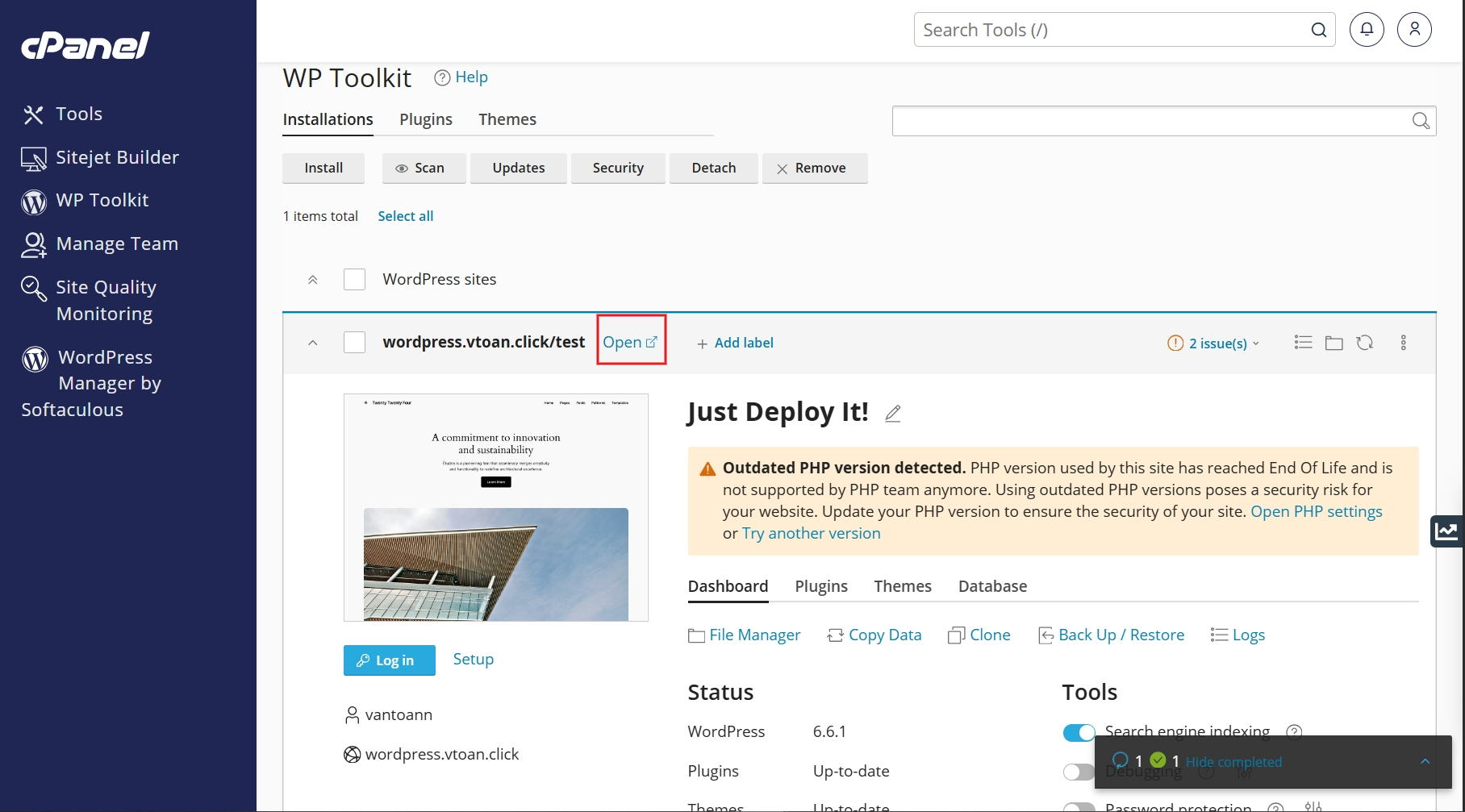The height and width of the screenshot is (812, 1465).
Task: Expand the 2 issue(s) dropdown
Action: pos(1213,344)
